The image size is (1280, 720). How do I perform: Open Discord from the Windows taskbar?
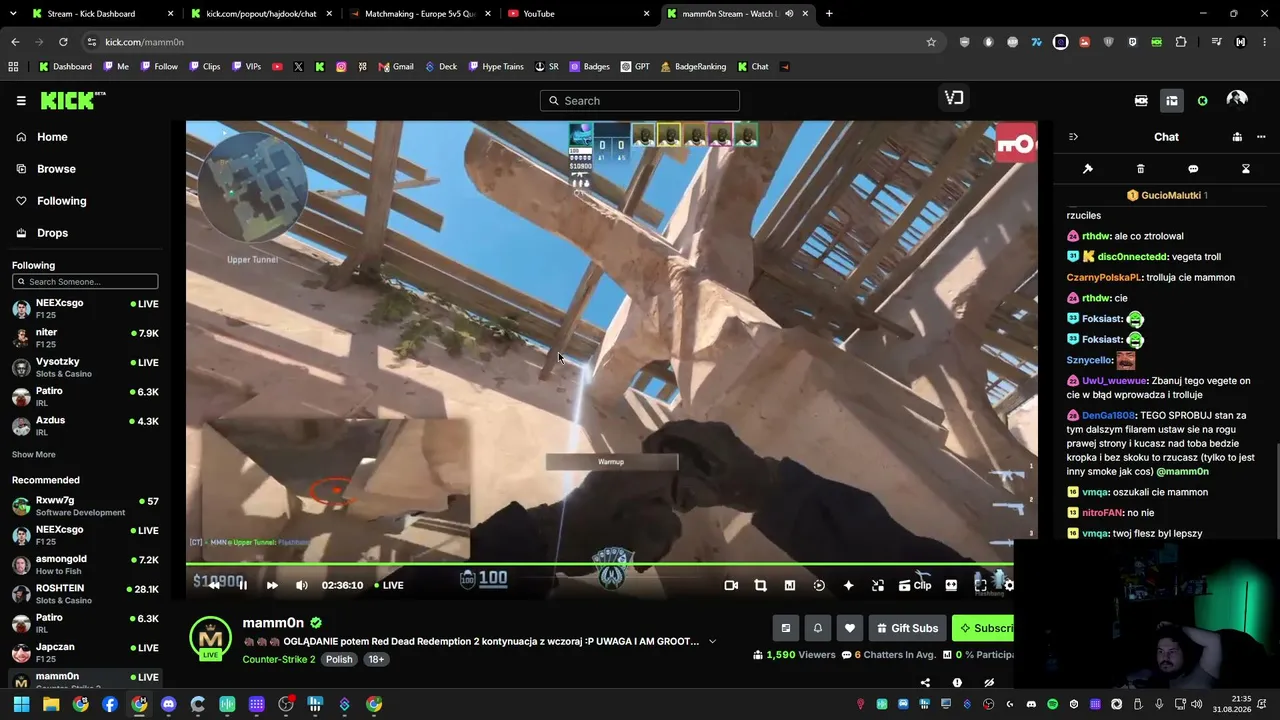[168, 704]
